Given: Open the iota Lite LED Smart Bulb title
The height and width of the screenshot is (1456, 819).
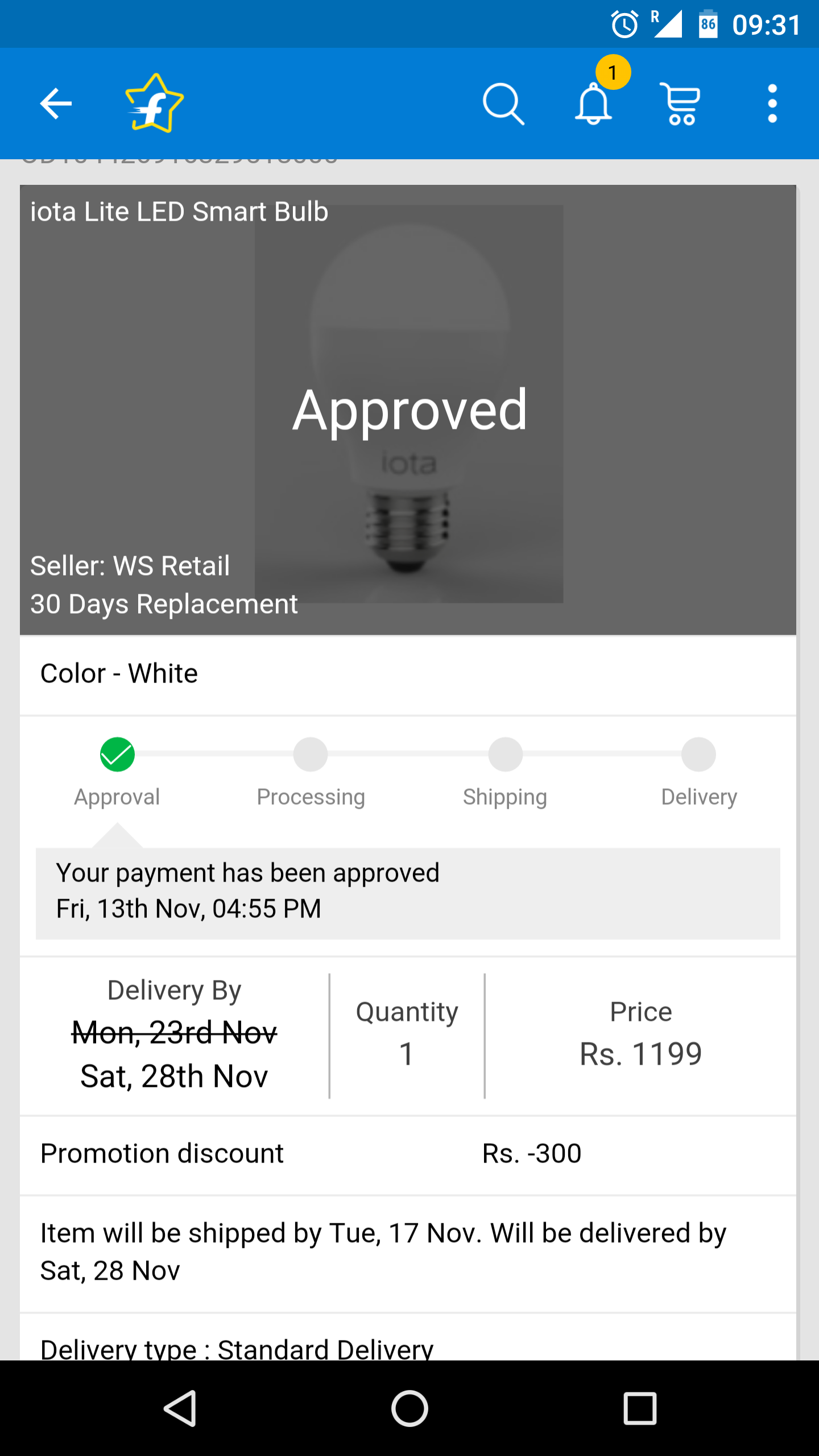Looking at the screenshot, I should 179,212.
